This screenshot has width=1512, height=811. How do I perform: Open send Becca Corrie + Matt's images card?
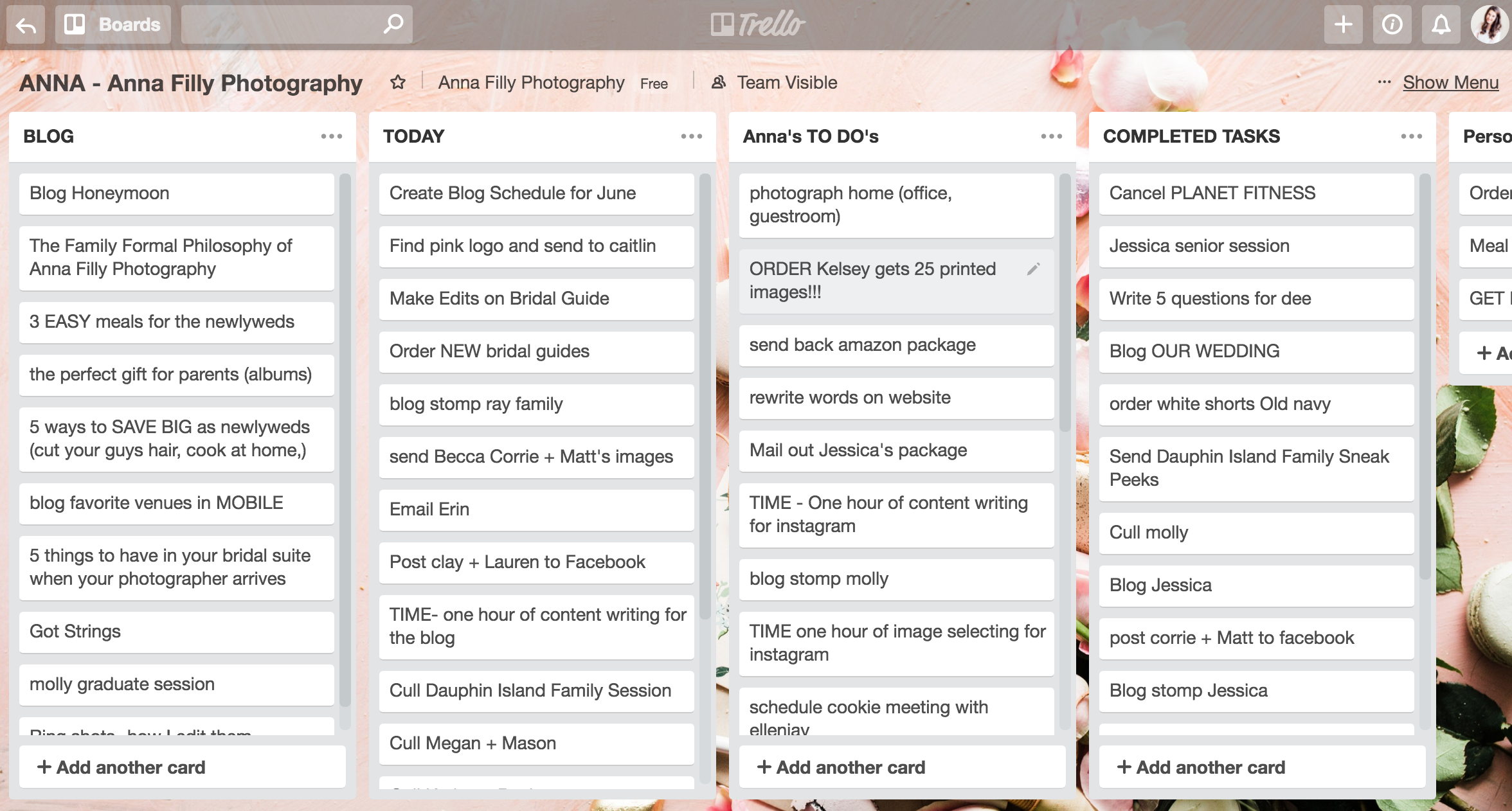click(537, 457)
